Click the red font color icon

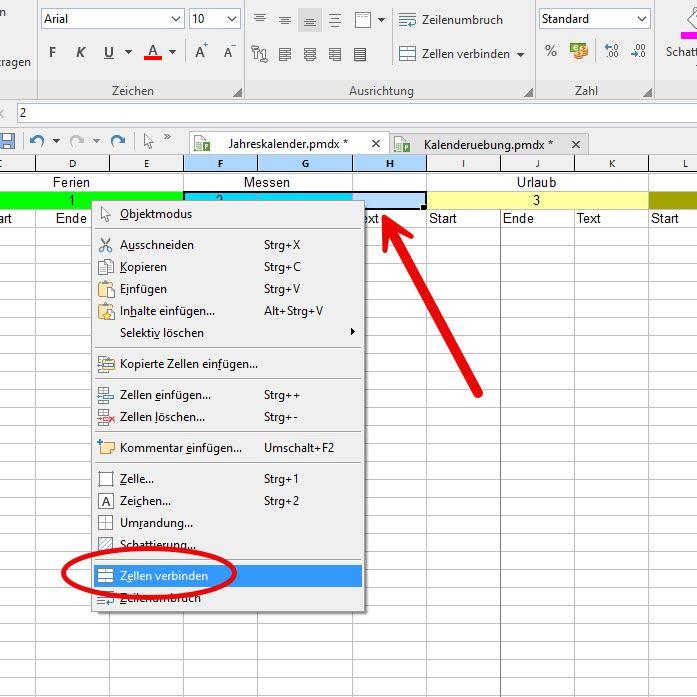click(x=153, y=52)
